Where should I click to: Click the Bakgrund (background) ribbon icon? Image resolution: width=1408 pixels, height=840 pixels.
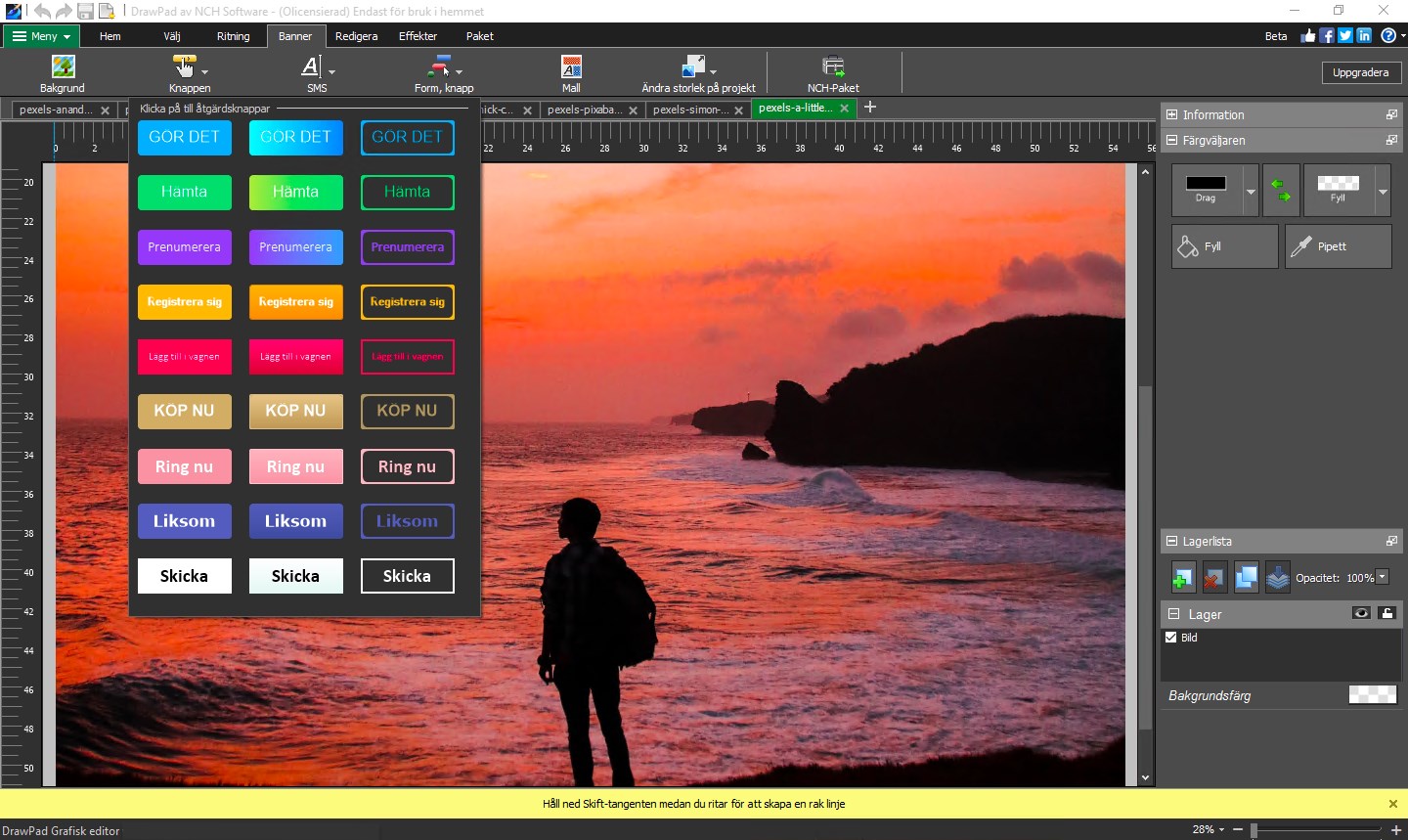(x=63, y=66)
